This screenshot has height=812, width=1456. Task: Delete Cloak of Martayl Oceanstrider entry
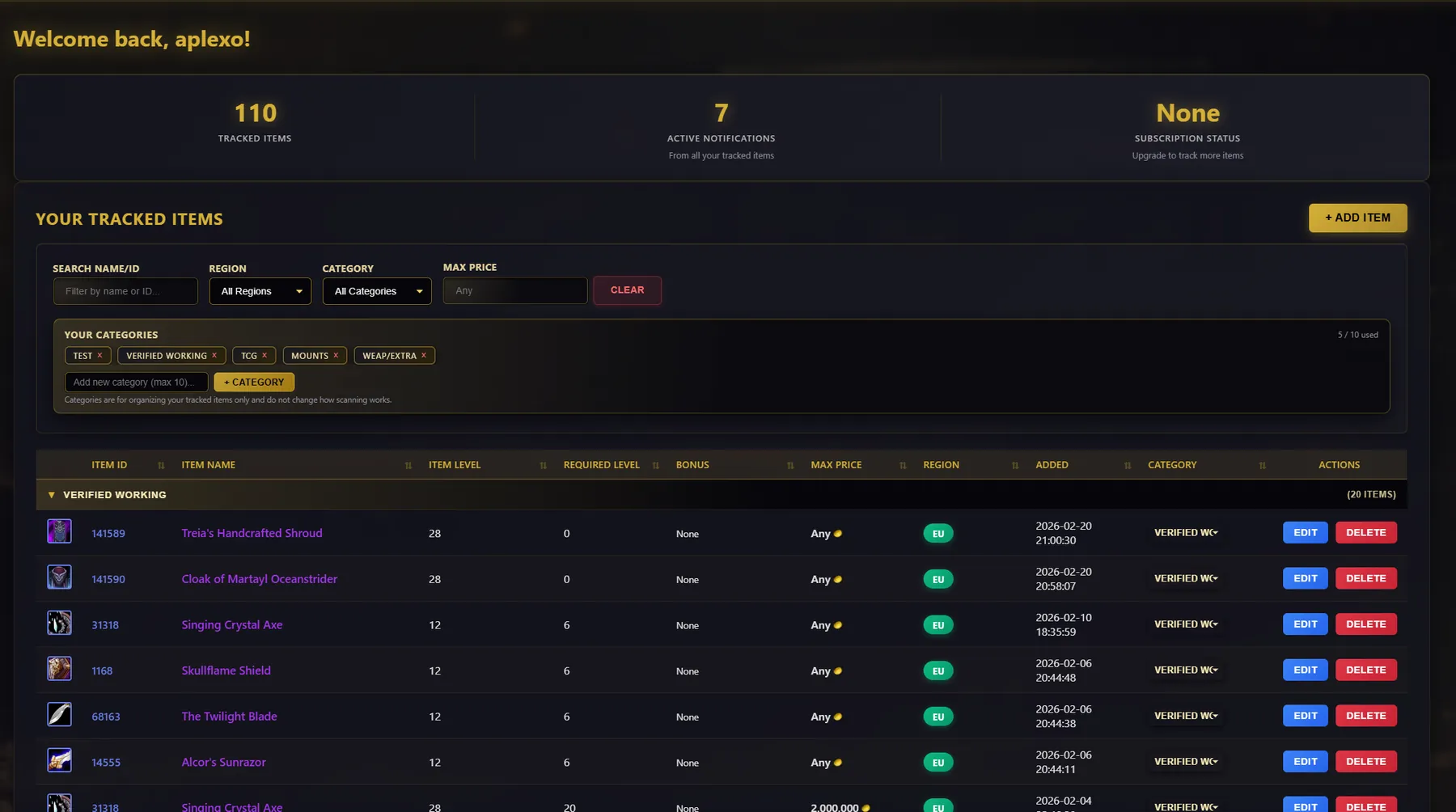[x=1366, y=578]
